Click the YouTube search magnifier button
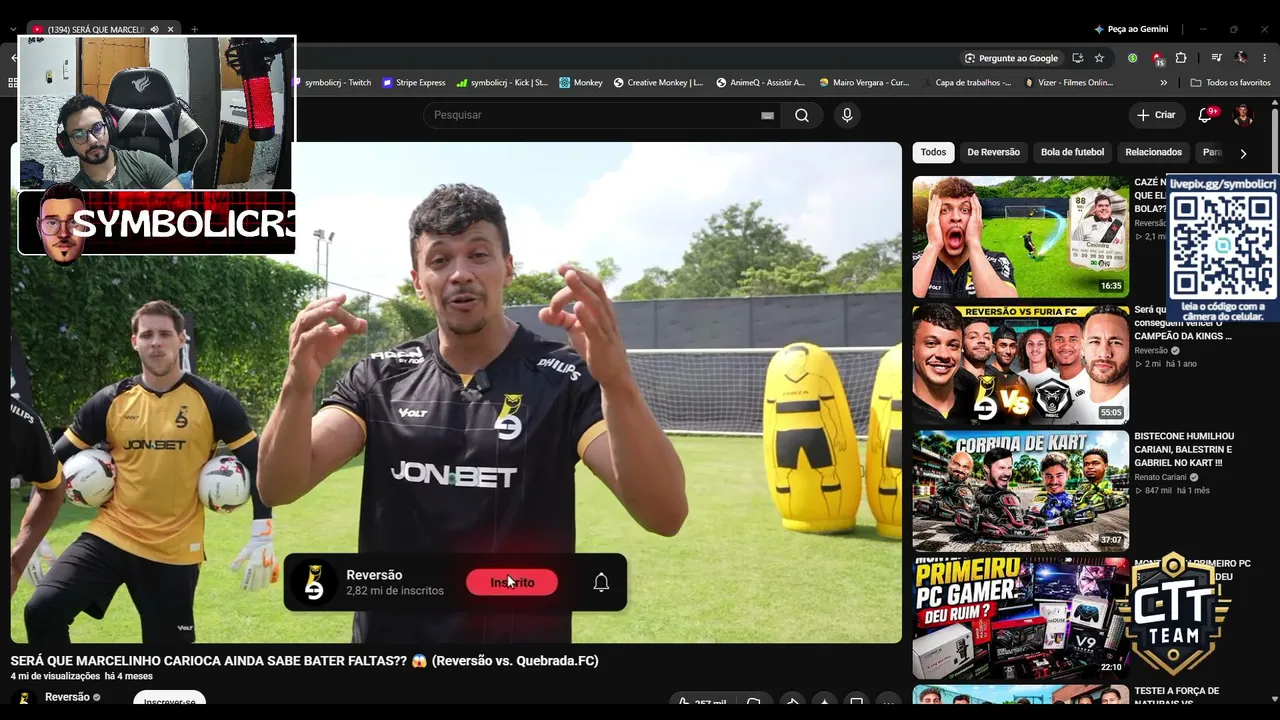 pos(802,115)
